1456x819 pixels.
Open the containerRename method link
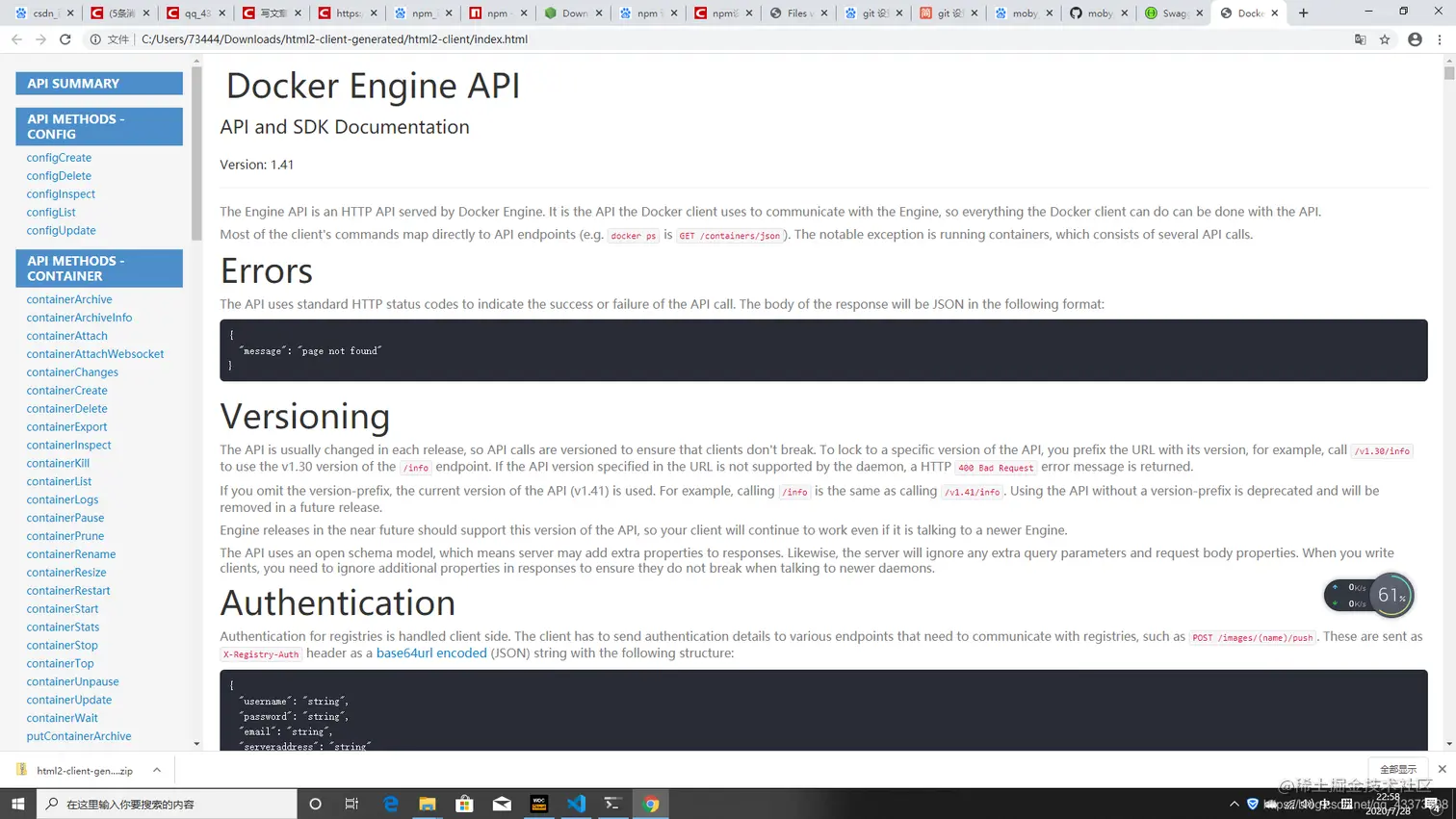[71, 554]
